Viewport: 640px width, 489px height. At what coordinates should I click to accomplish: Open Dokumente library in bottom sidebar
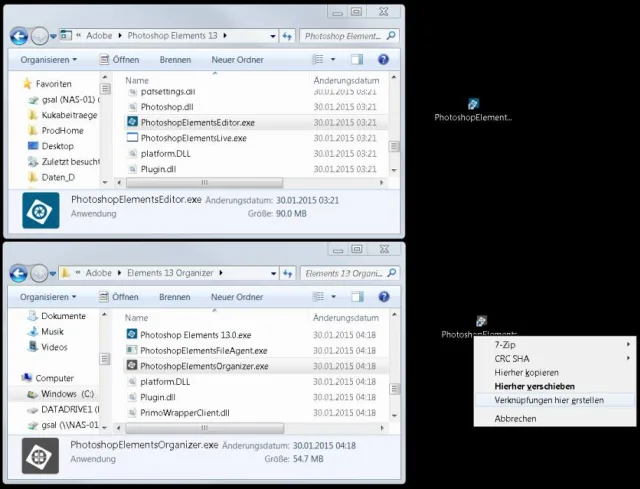click(x=56, y=316)
